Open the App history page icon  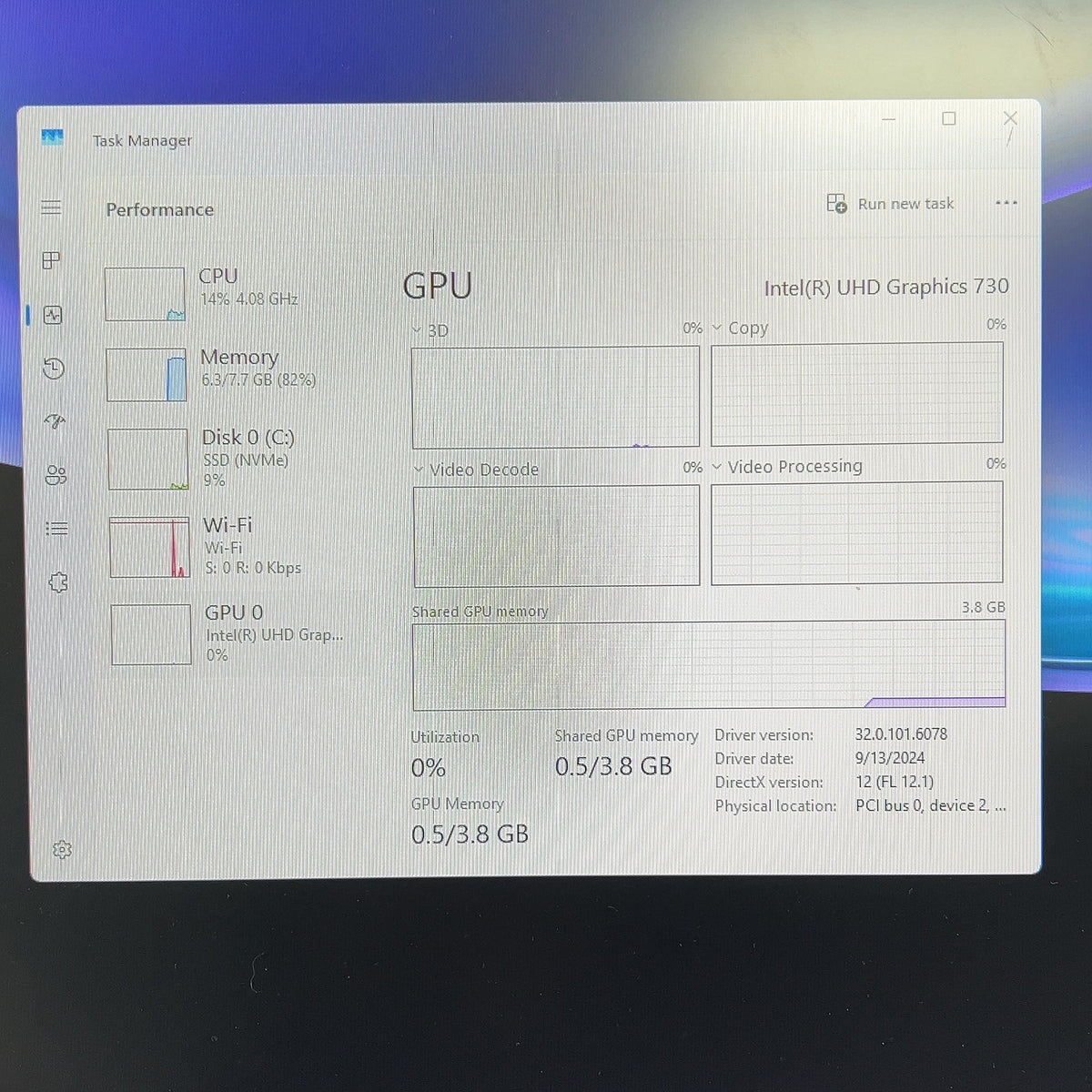(x=54, y=369)
